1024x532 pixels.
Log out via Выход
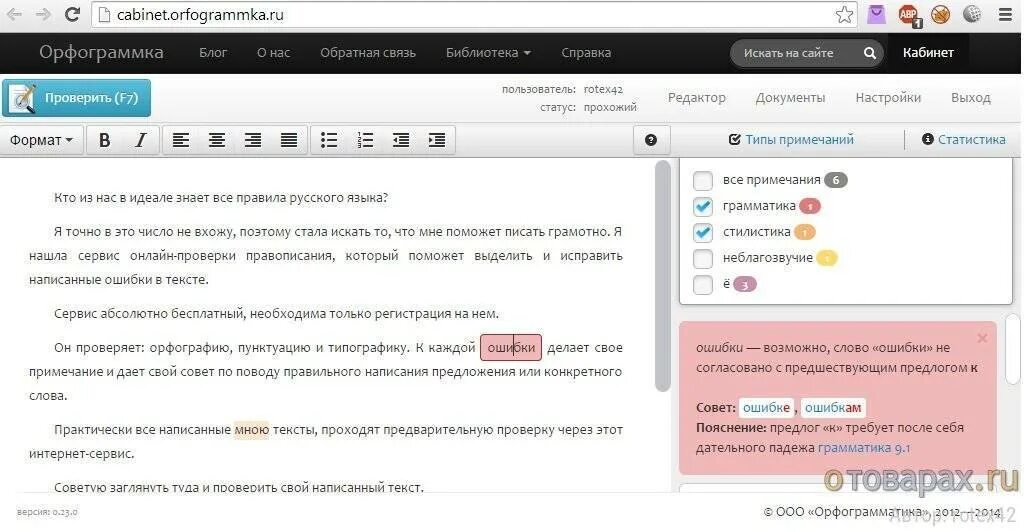[x=970, y=98]
